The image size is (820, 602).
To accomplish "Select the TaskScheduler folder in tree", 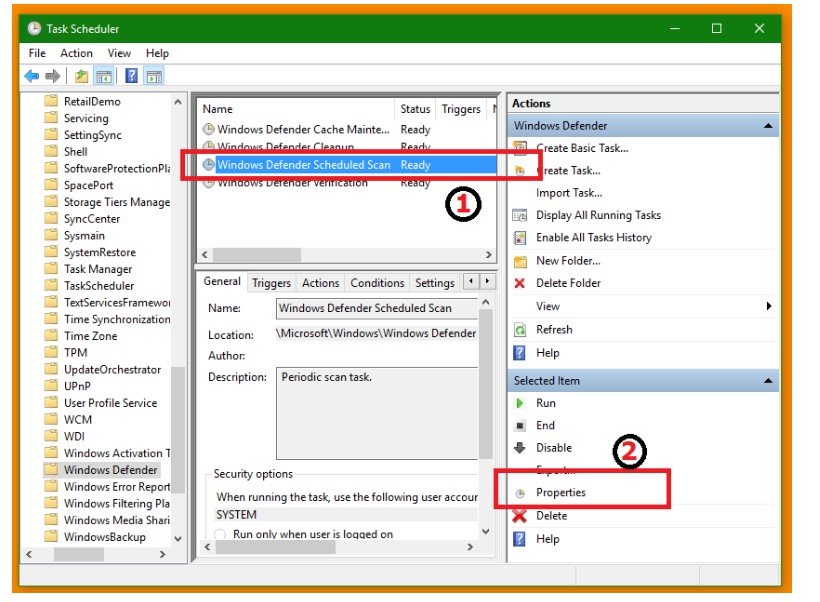I will (x=99, y=286).
